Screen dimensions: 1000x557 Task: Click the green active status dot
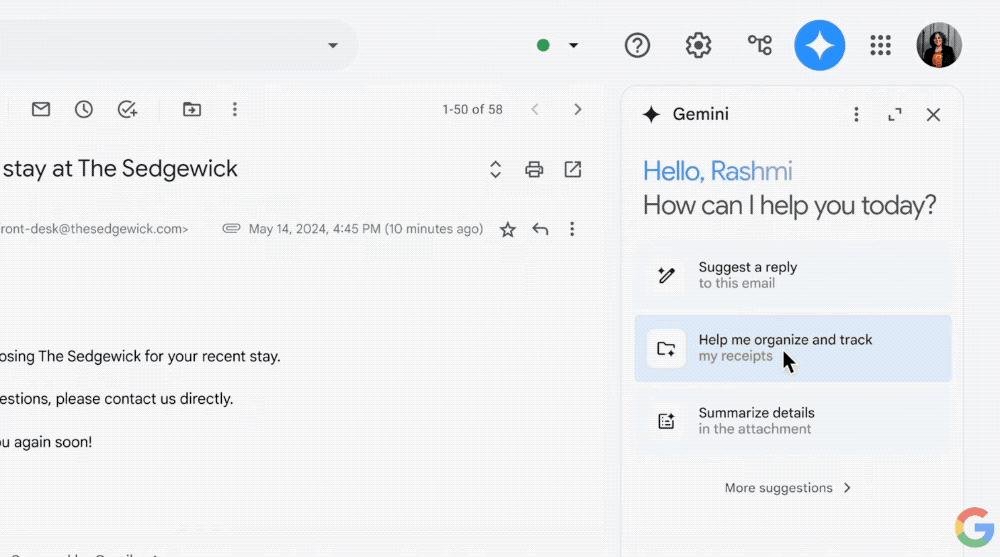pos(543,45)
